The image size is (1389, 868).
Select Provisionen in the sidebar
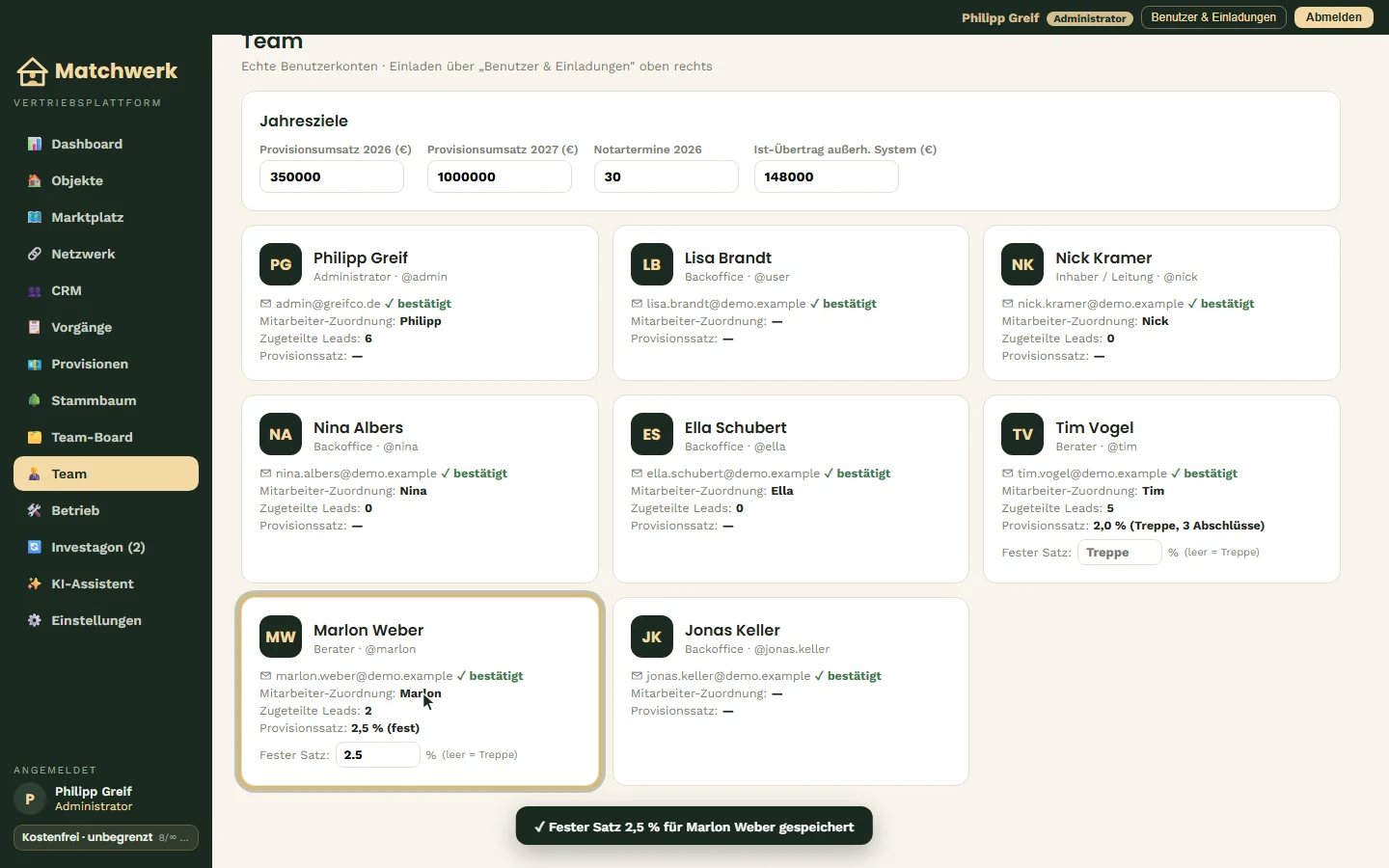106,364
